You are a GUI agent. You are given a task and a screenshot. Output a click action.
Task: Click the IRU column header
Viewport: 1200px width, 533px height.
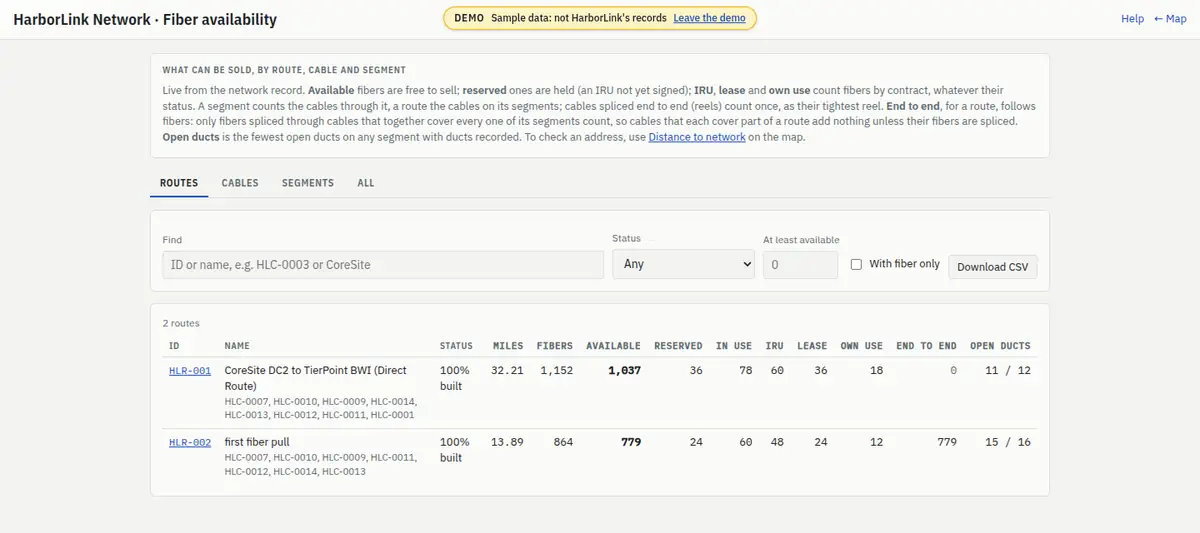[774, 346]
